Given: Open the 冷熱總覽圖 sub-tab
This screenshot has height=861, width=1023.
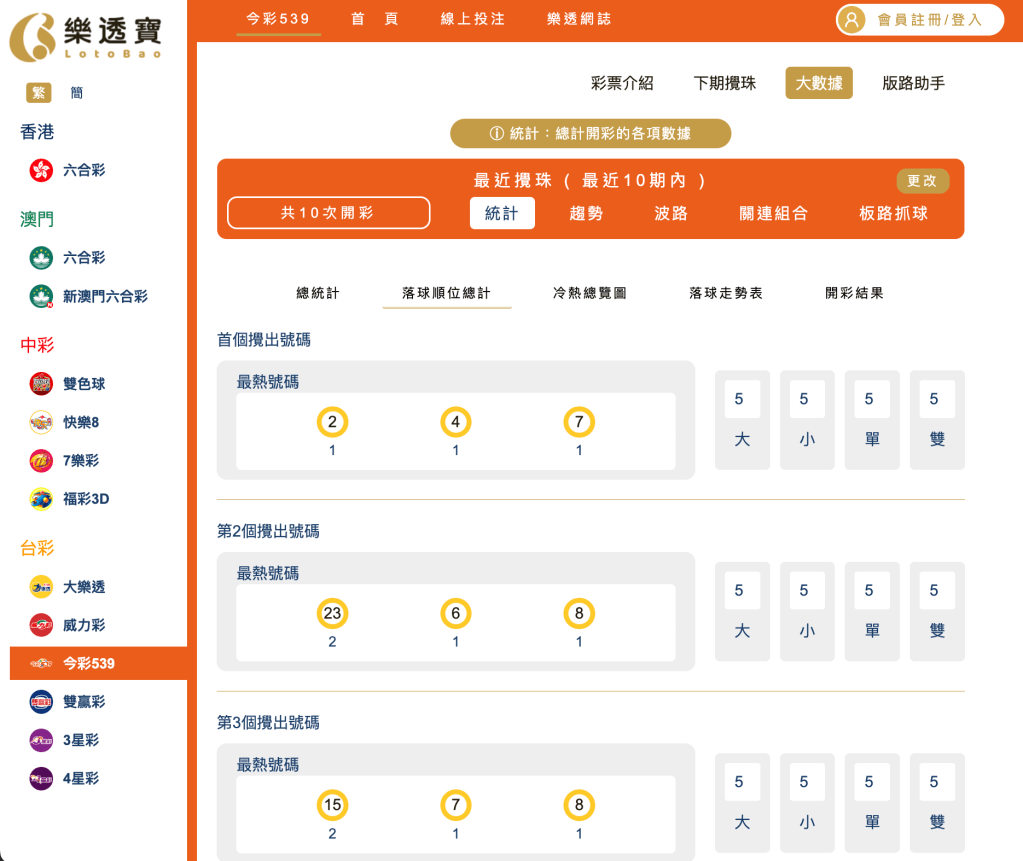Looking at the screenshot, I should point(588,293).
